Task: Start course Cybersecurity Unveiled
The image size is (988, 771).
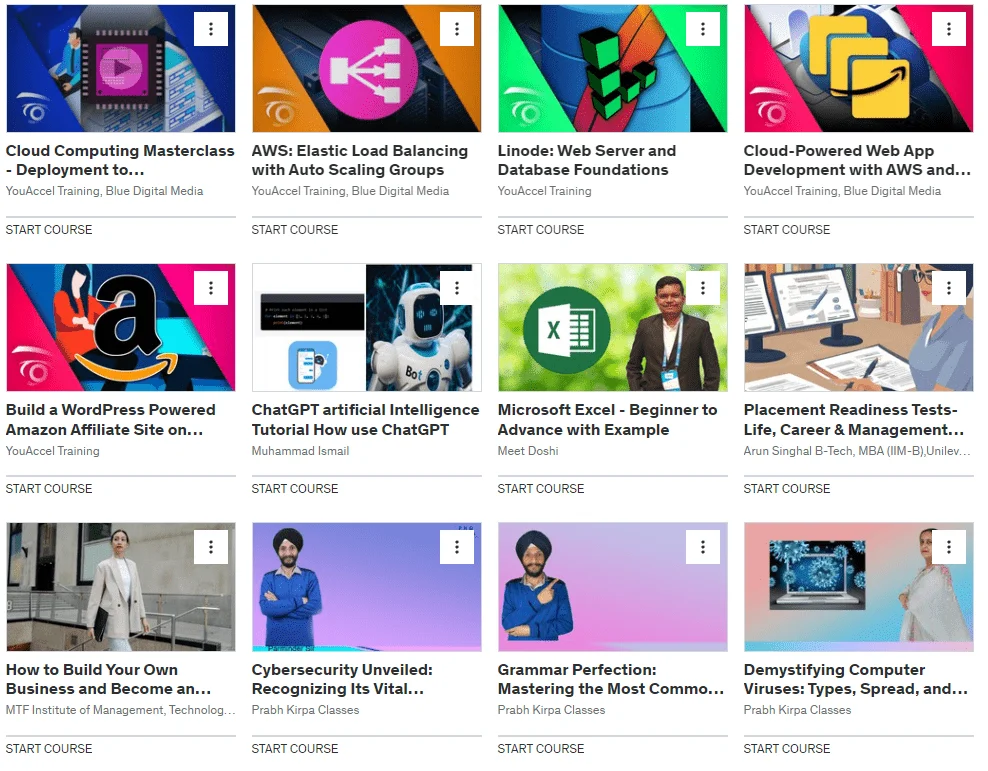Action: tap(295, 749)
